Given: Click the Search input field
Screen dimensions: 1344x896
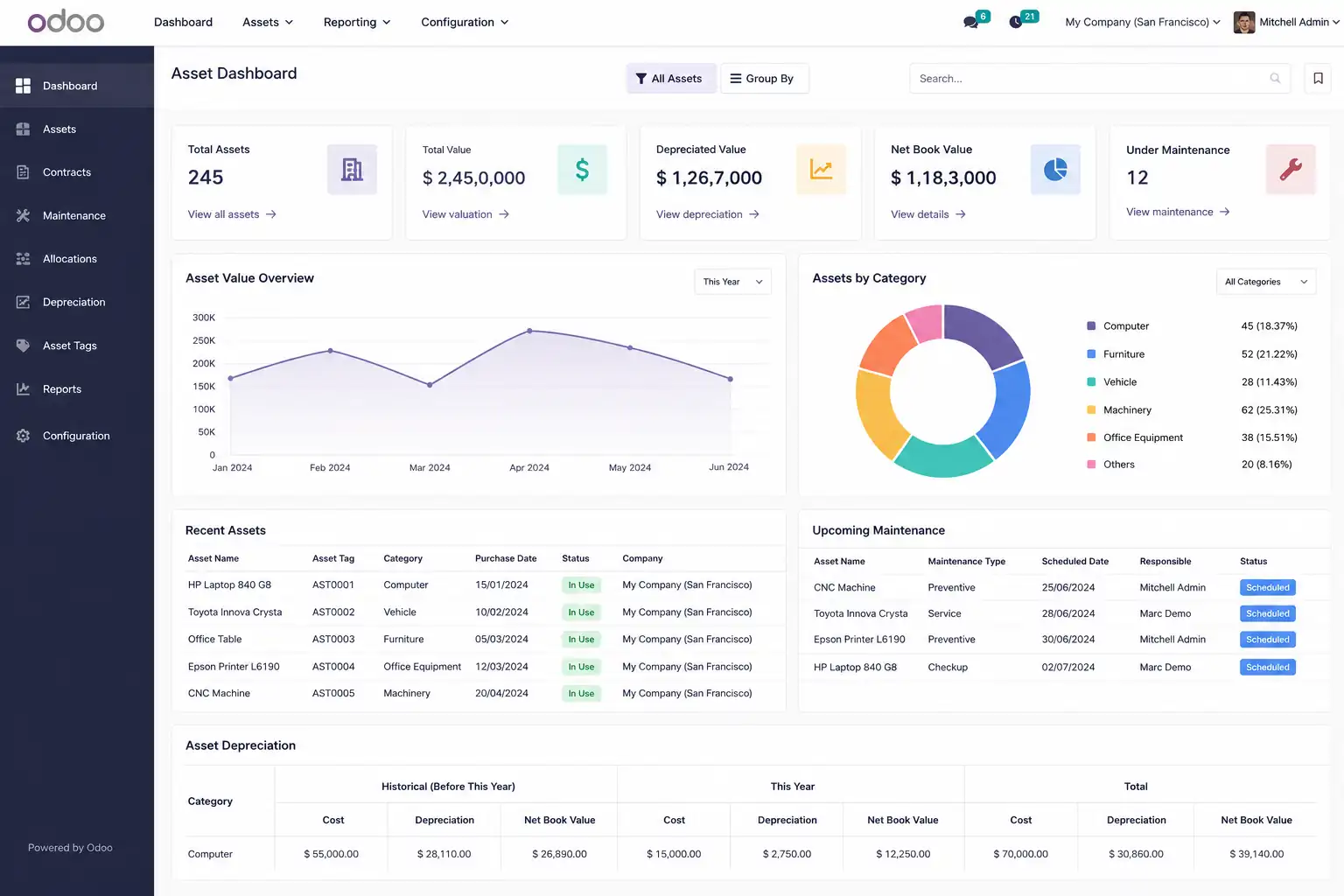Looking at the screenshot, I should pyautogui.click(x=1100, y=79).
